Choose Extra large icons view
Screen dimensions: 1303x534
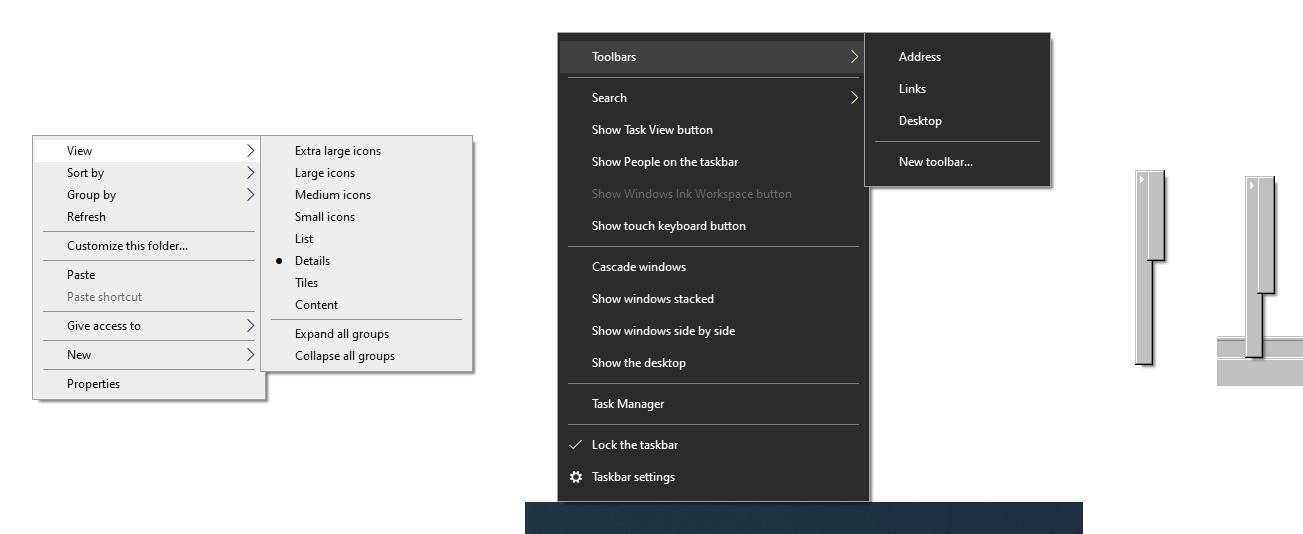pos(337,151)
